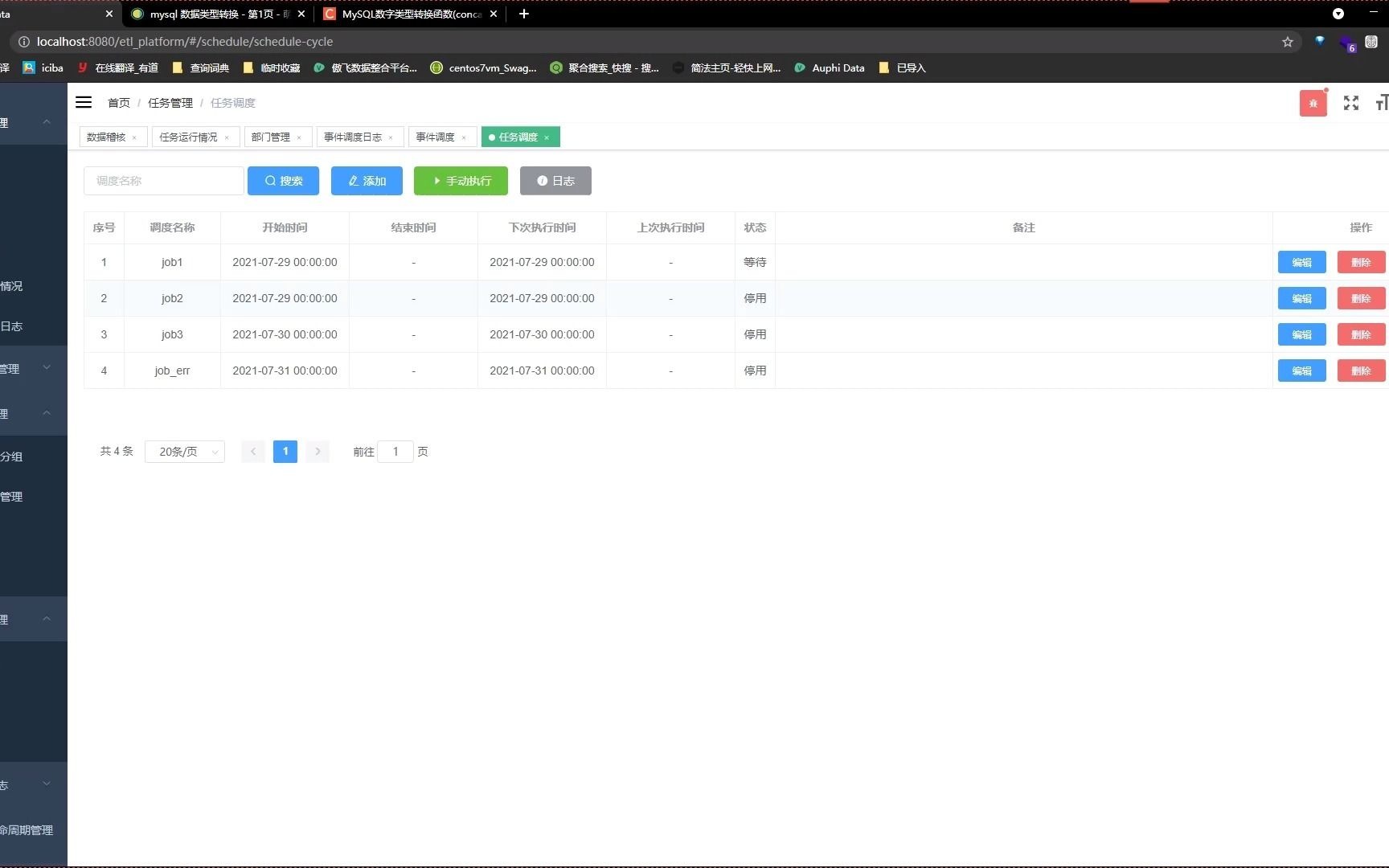Close the MySQL数字类型转换函数 browser tab
1389x868 pixels.
pos(494,14)
